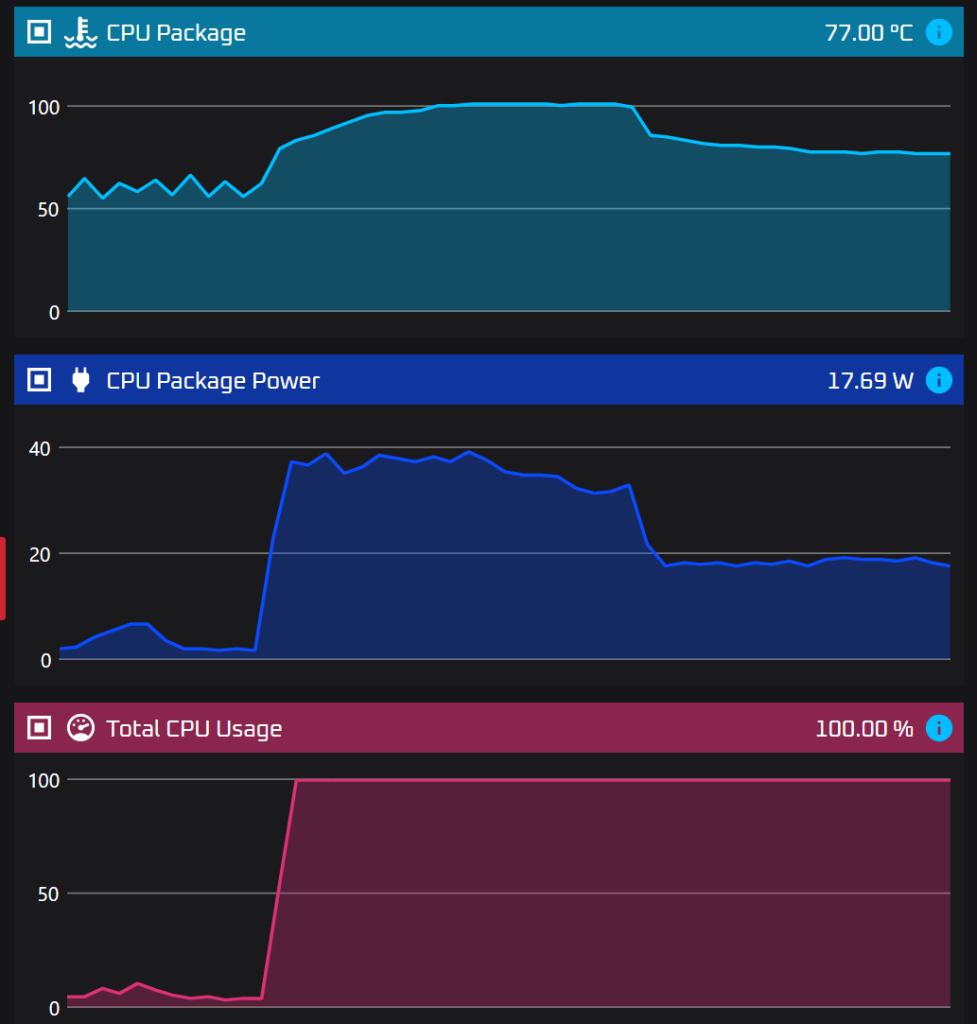The height and width of the screenshot is (1024, 977).
Task: Select the CPU Package header title
Action: 176,33
